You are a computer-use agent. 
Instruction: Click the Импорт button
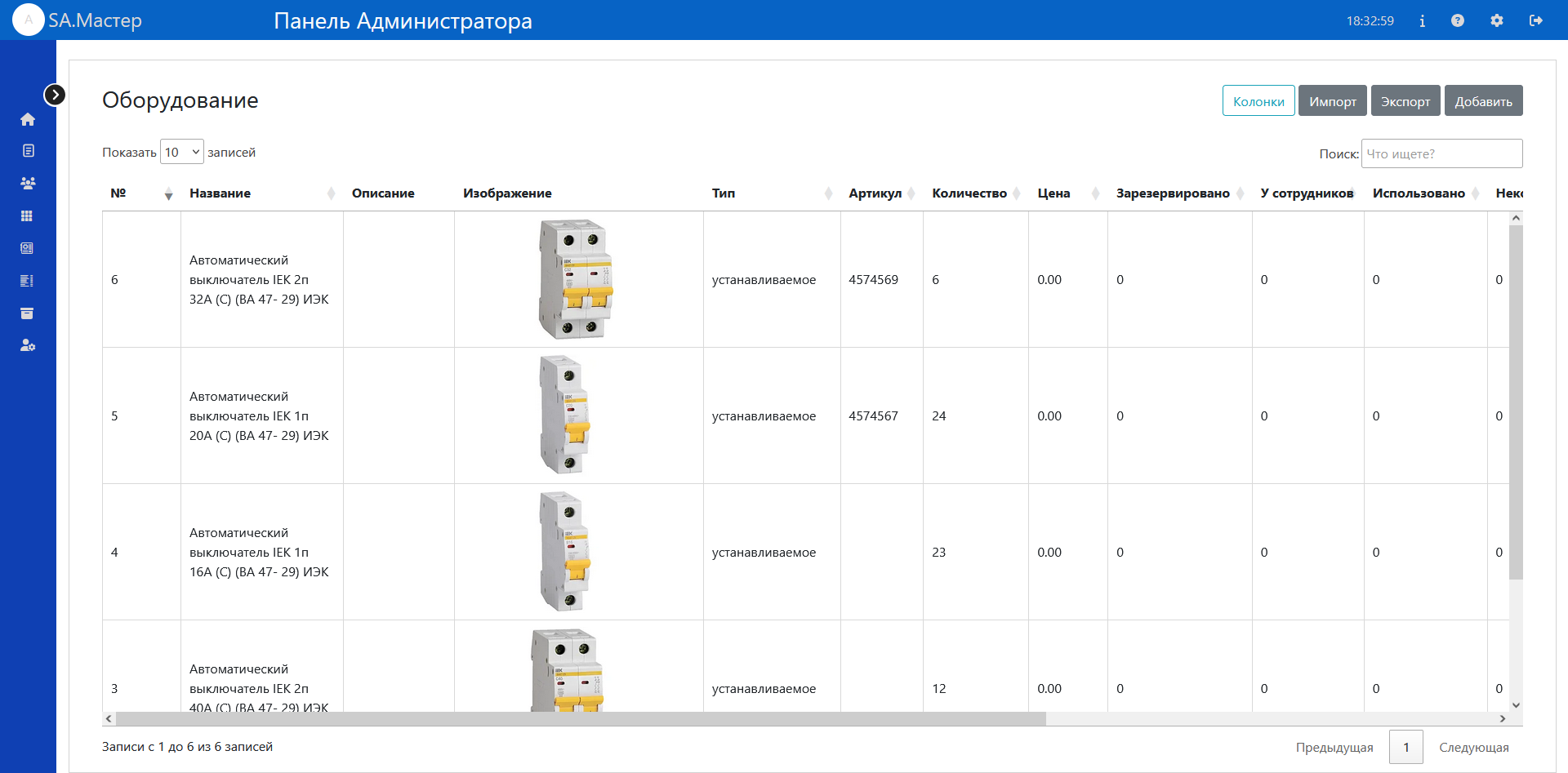pos(1332,101)
